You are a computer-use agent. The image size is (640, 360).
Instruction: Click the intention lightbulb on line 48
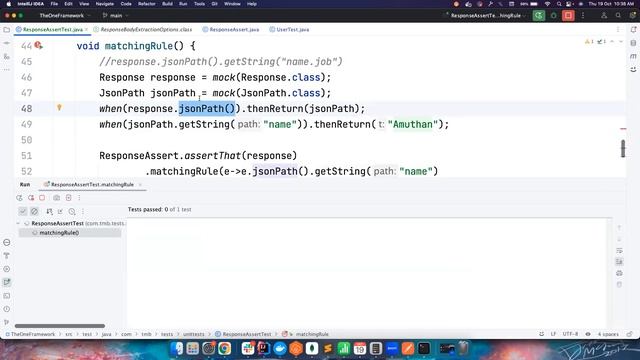(59, 107)
